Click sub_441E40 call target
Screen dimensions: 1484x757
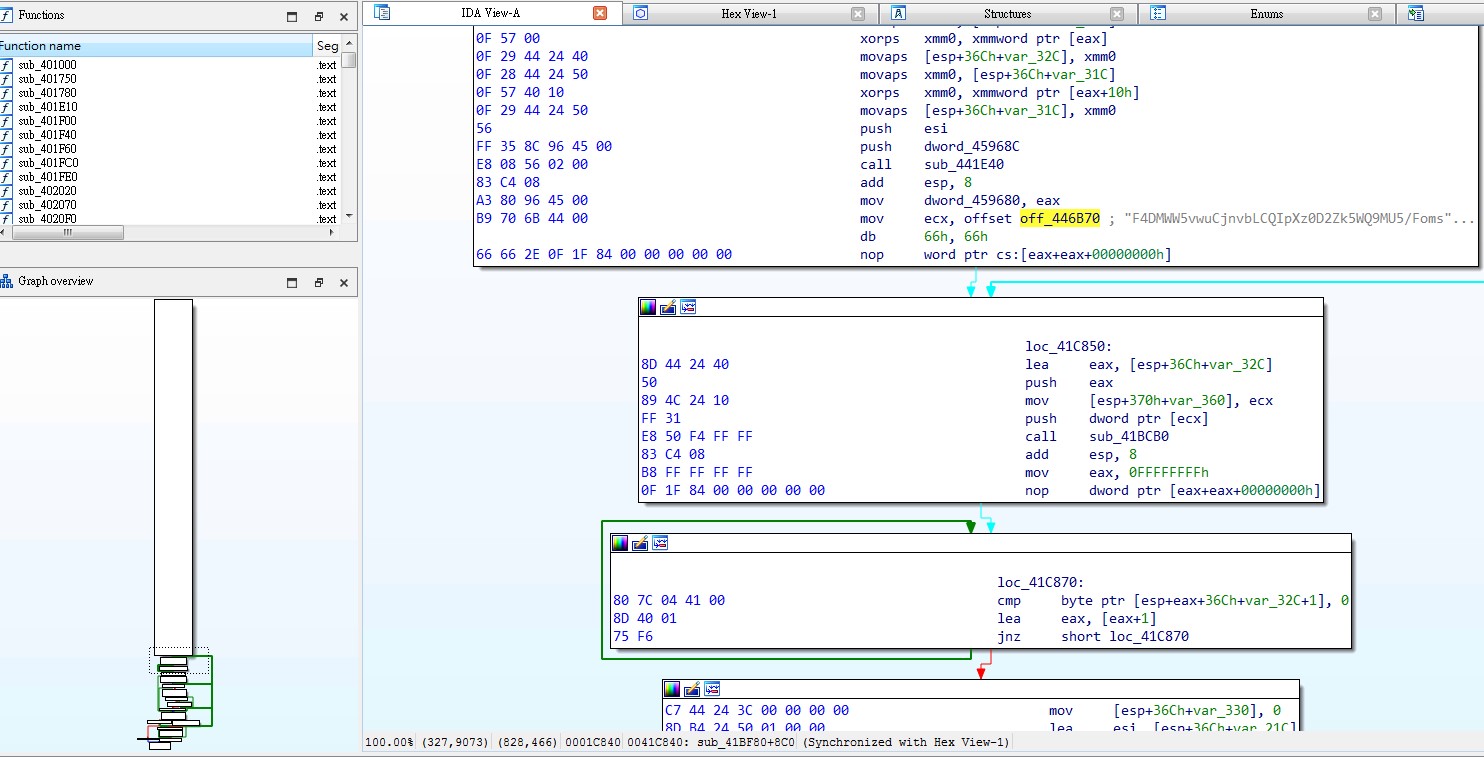pyautogui.click(x=964, y=164)
